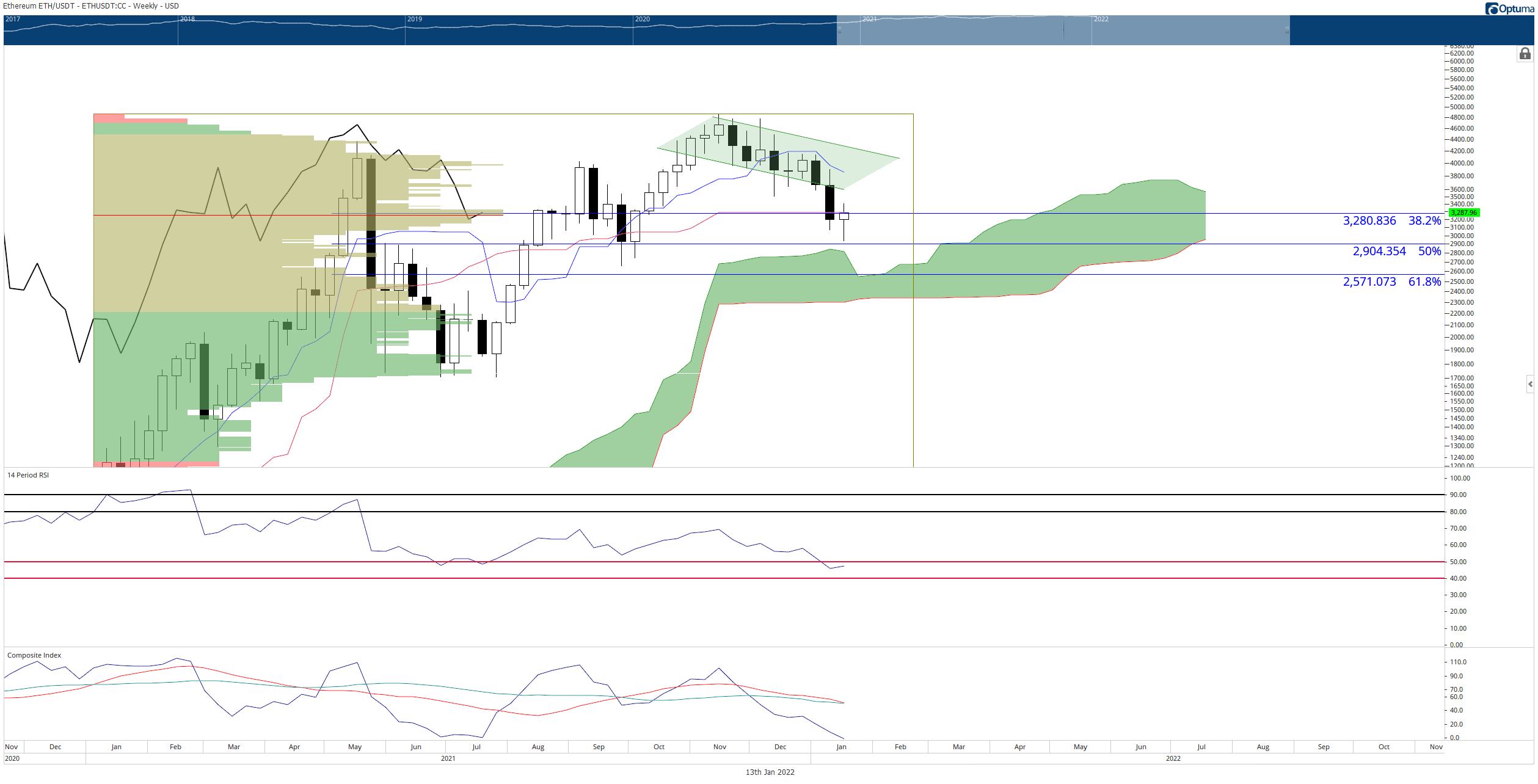Click the Optuma logo icon
The image size is (1538, 784).
tap(1492, 9)
